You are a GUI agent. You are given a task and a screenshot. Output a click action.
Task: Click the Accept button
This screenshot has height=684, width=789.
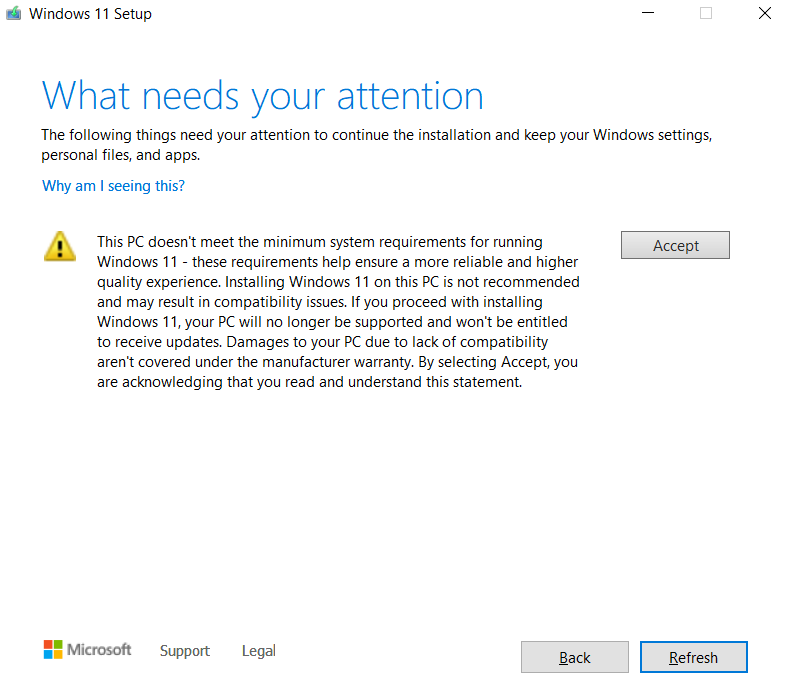tap(675, 245)
